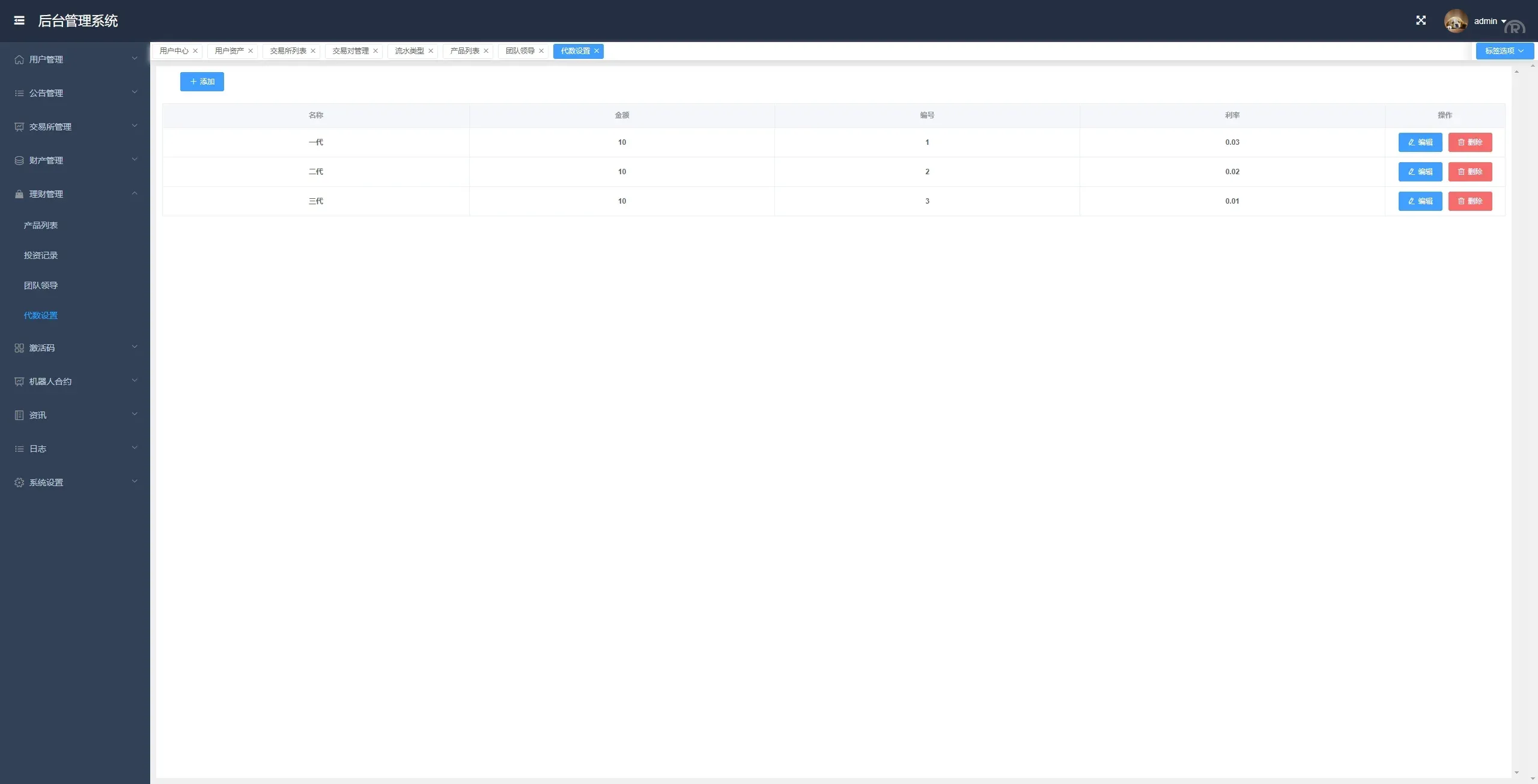Collapse the sidebar with hamburger icon
The height and width of the screenshot is (784, 1538).
coord(19,20)
